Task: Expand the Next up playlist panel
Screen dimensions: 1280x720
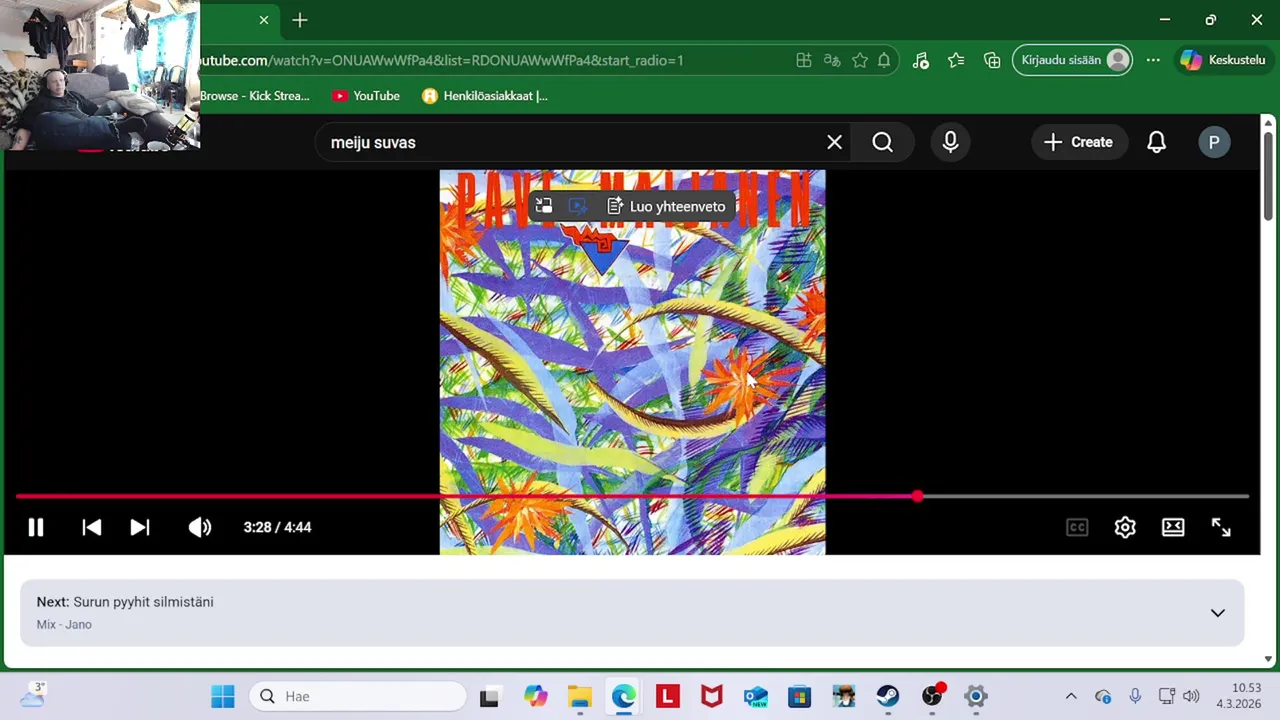Action: point(1217,613)
